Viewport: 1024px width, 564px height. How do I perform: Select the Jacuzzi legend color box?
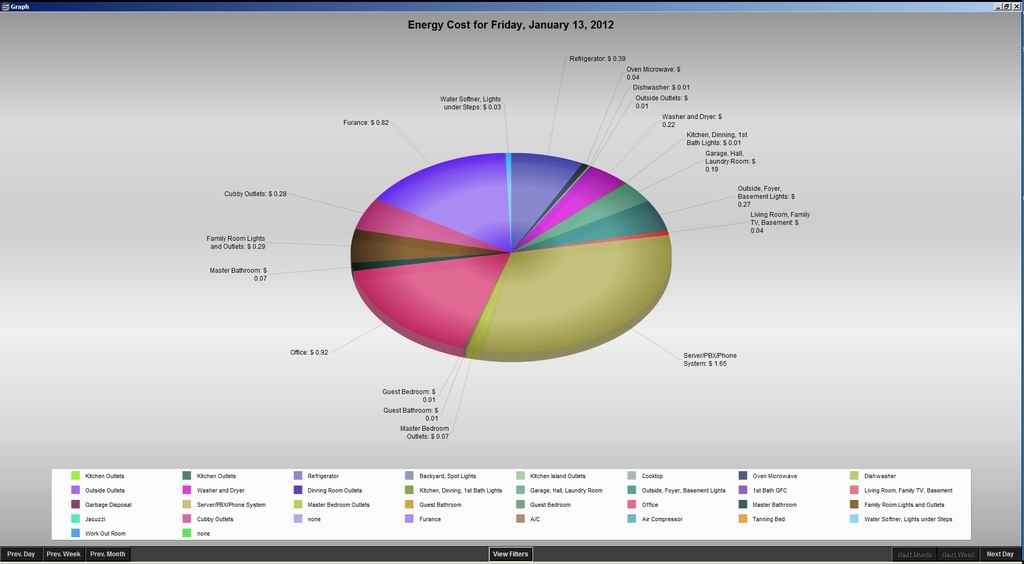pyautogui.click(x=75, y=519)
